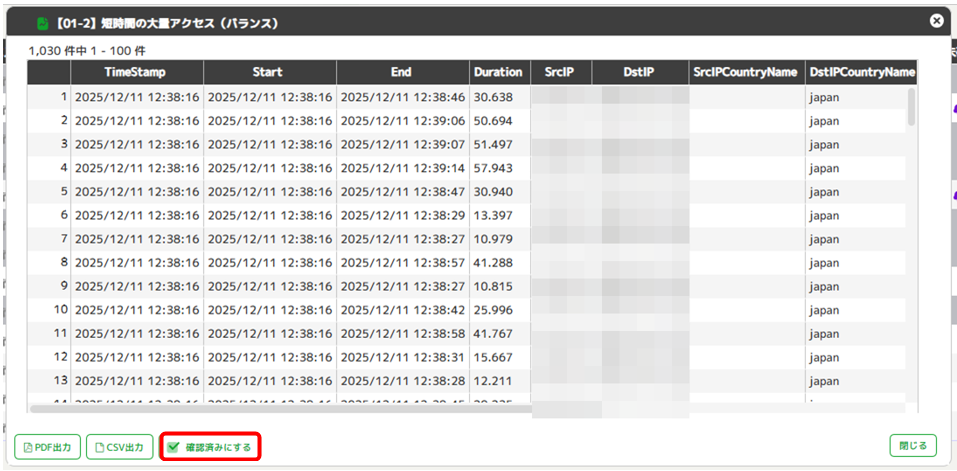Click japan country cell in row 12
This screenshot has width=957, height=471.
856,357
